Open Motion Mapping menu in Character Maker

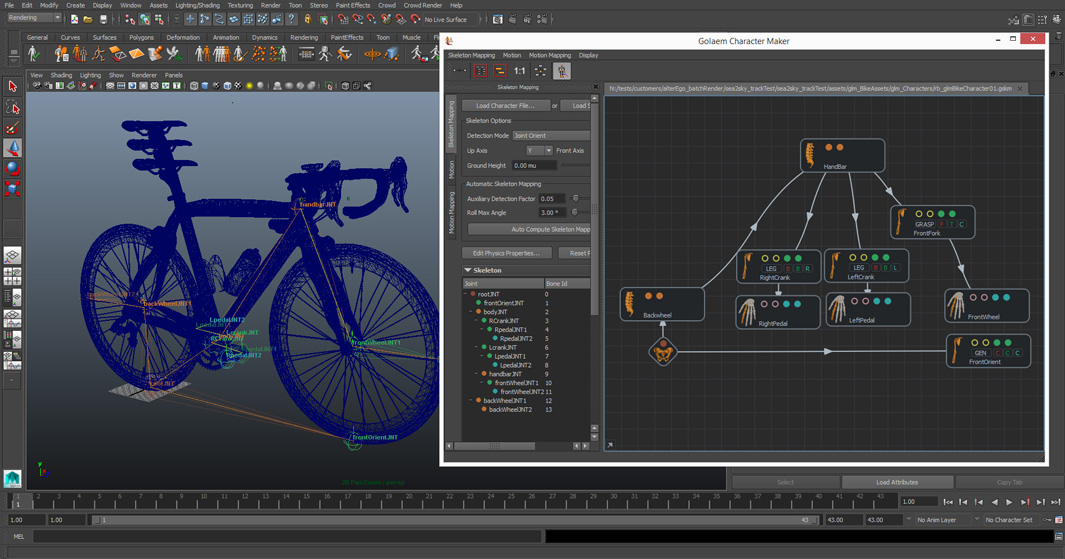549,55
